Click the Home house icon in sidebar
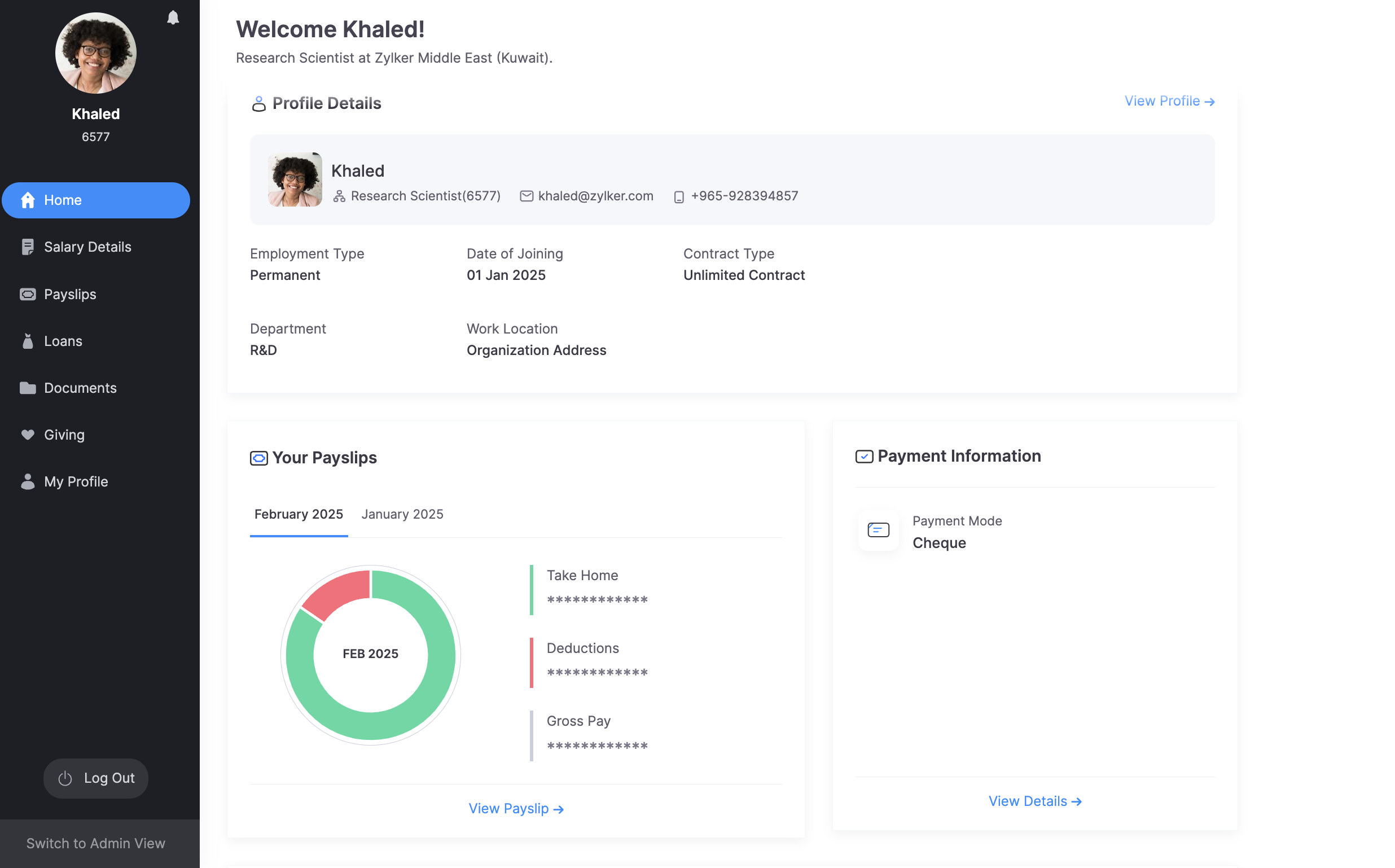This screenshot has width=1395, height=868. click(x=28, y=200)
